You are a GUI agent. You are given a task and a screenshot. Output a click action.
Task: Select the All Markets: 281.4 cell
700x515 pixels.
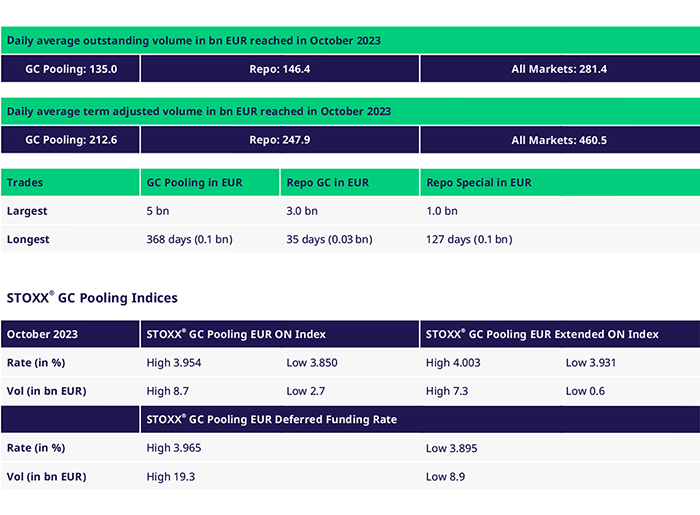click(x=558, y=69)
